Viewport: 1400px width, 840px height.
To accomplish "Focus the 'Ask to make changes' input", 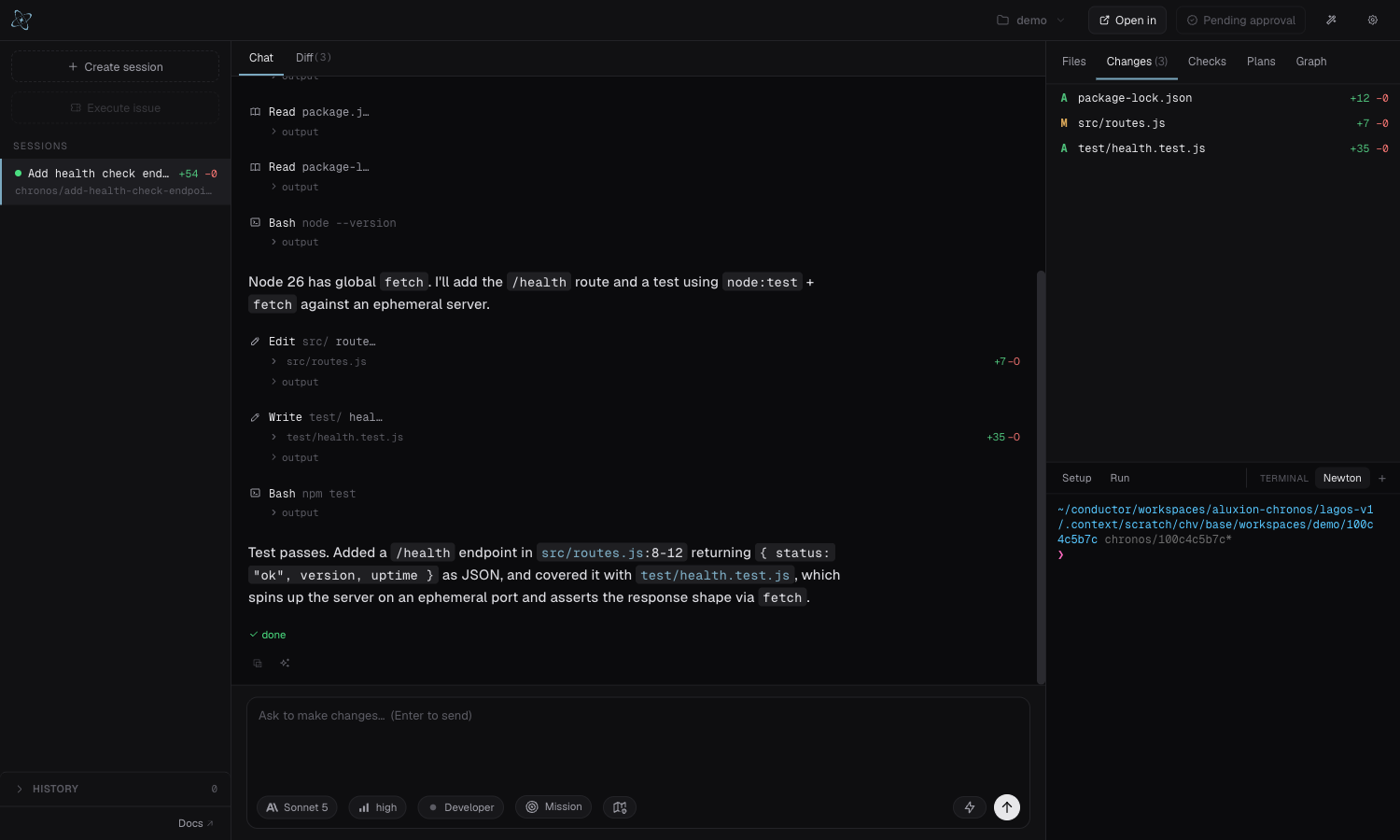I will tap(638, 741).
